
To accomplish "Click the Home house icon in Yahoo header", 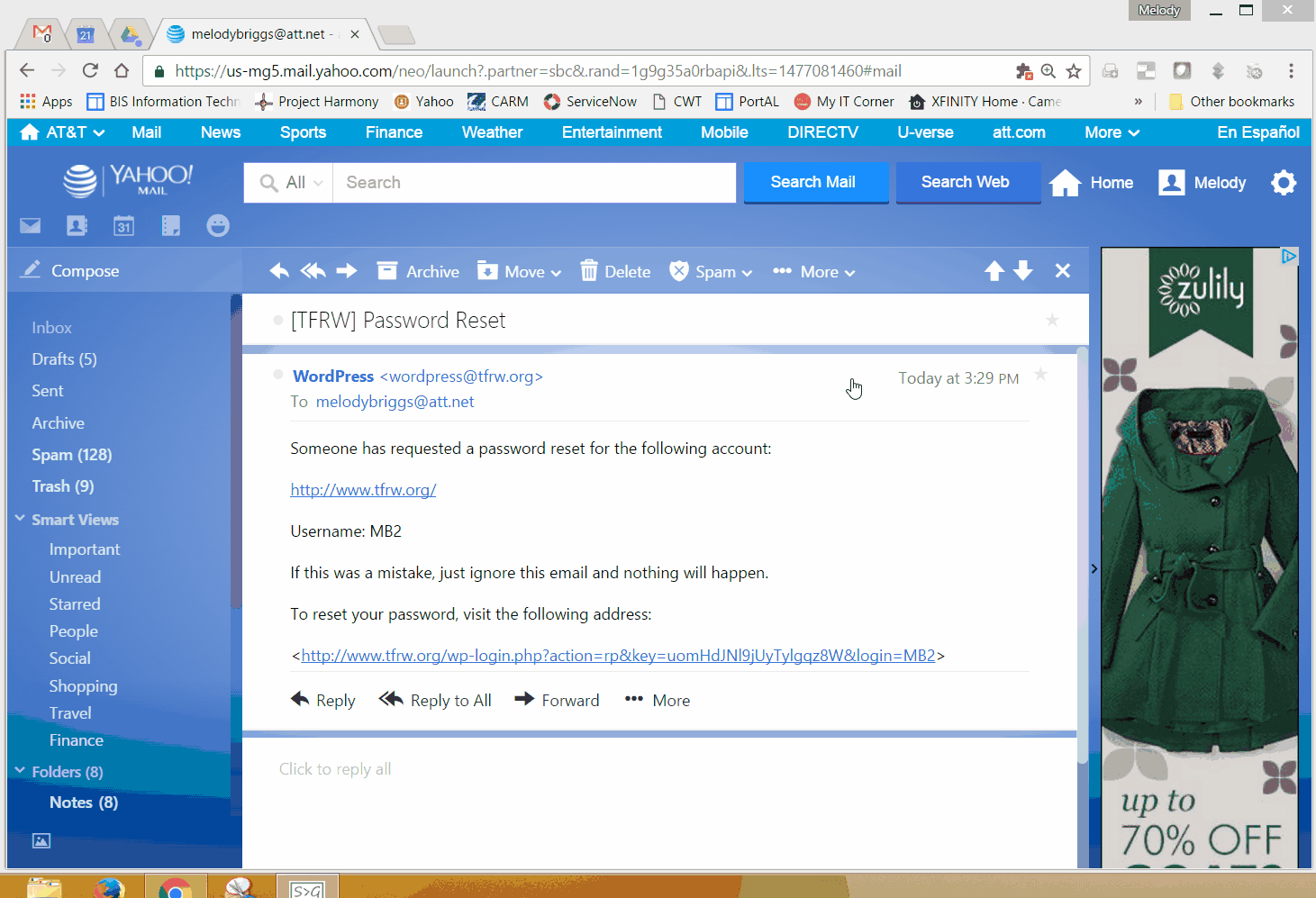I will (x=1065, y=183).
